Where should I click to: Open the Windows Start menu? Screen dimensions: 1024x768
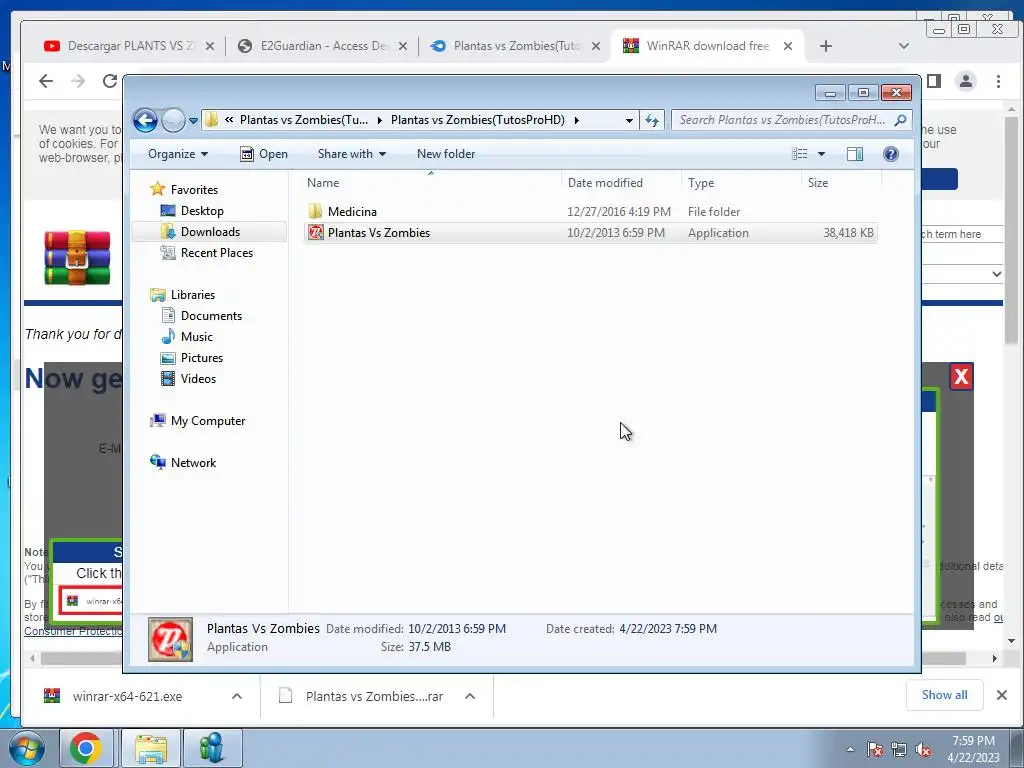pos(27,748)
